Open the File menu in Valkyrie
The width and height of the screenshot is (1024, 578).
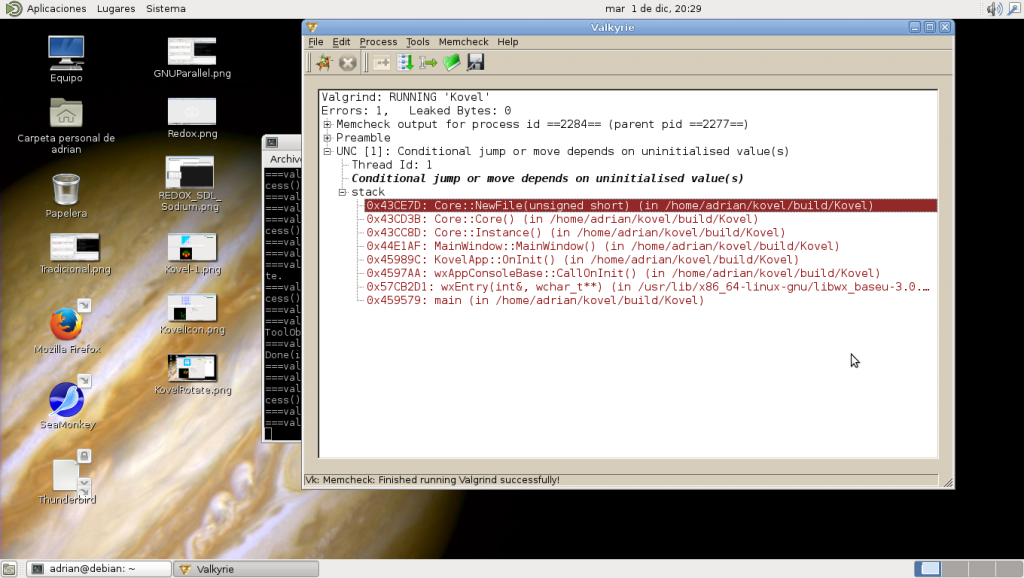(315, 42)
